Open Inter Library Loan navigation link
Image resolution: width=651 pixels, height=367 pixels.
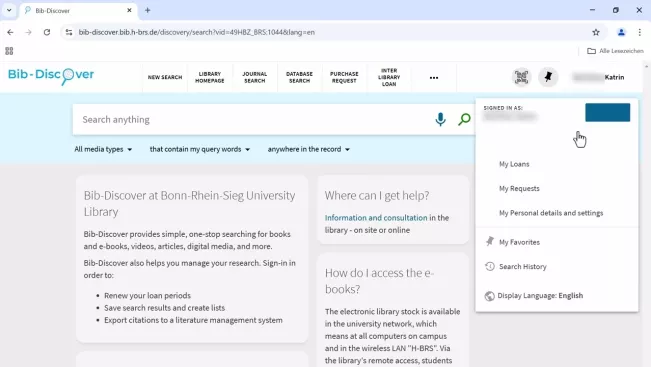pos(389,77)
